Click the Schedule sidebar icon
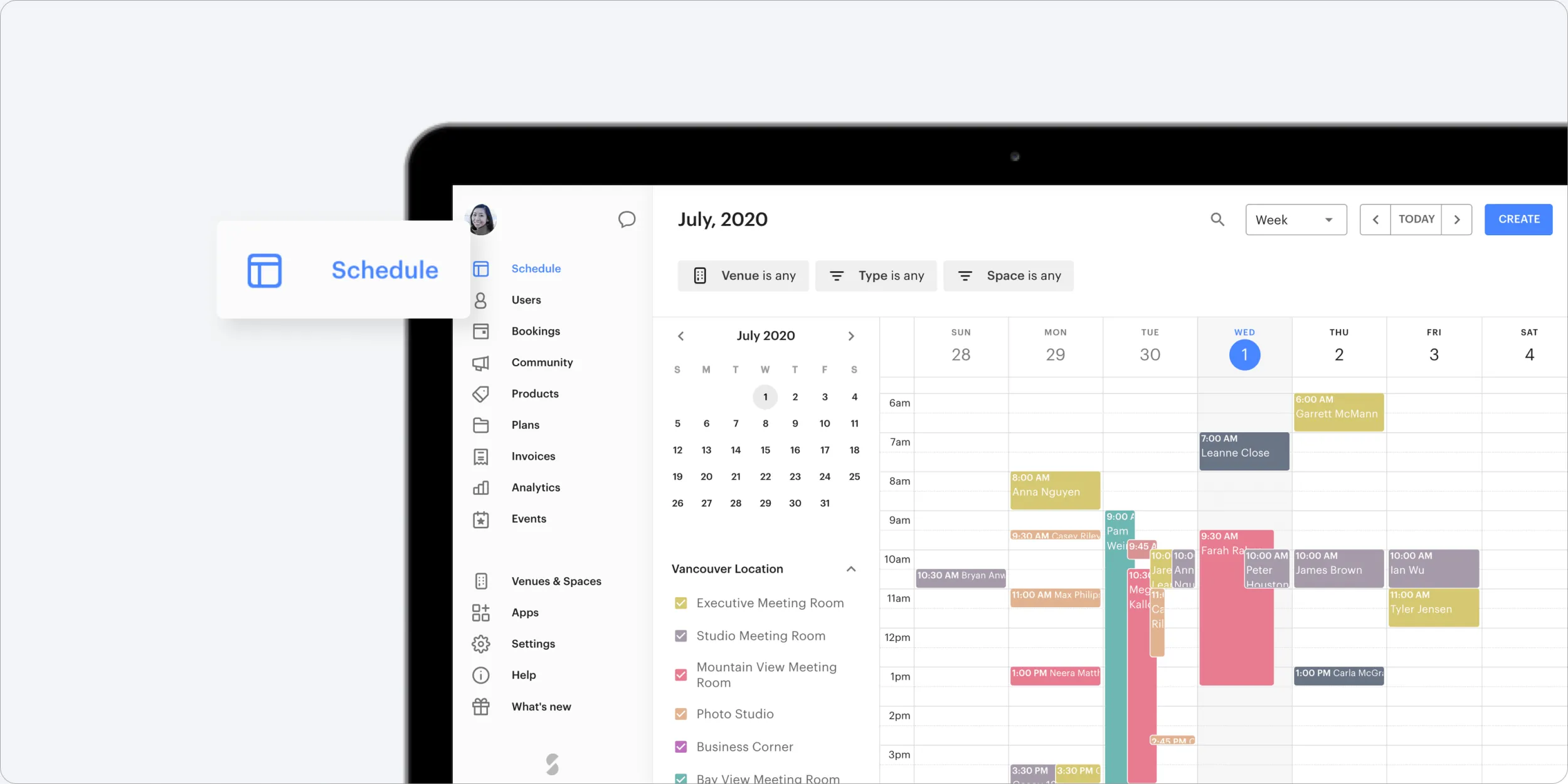The image size is (1568, 784). click(481, 268)
